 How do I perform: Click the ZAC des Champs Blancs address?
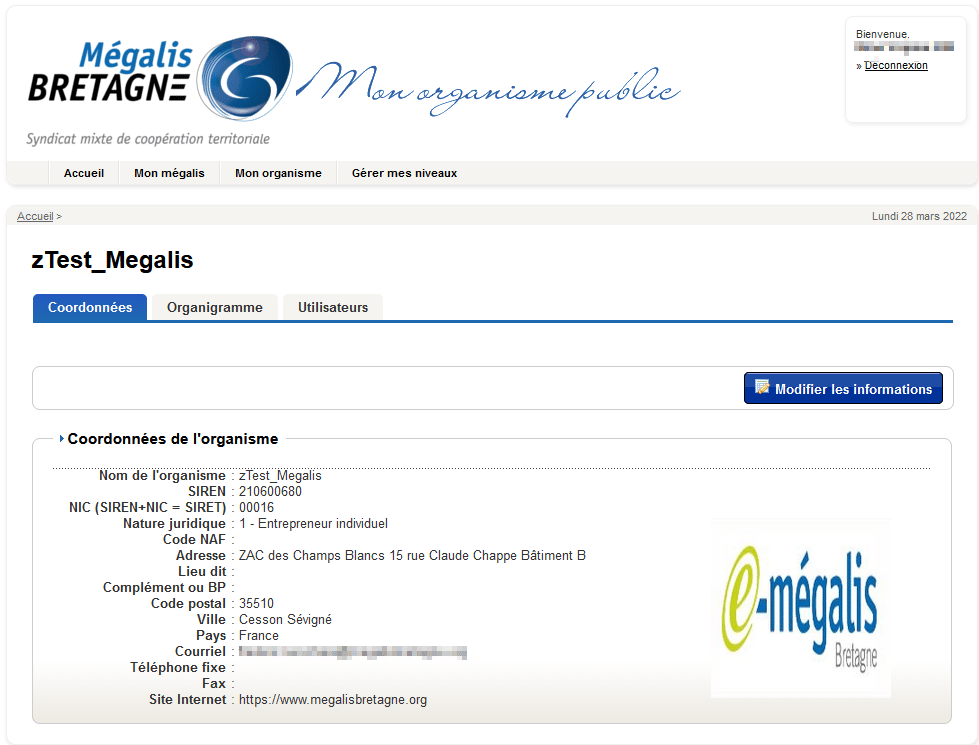(412, 556)
